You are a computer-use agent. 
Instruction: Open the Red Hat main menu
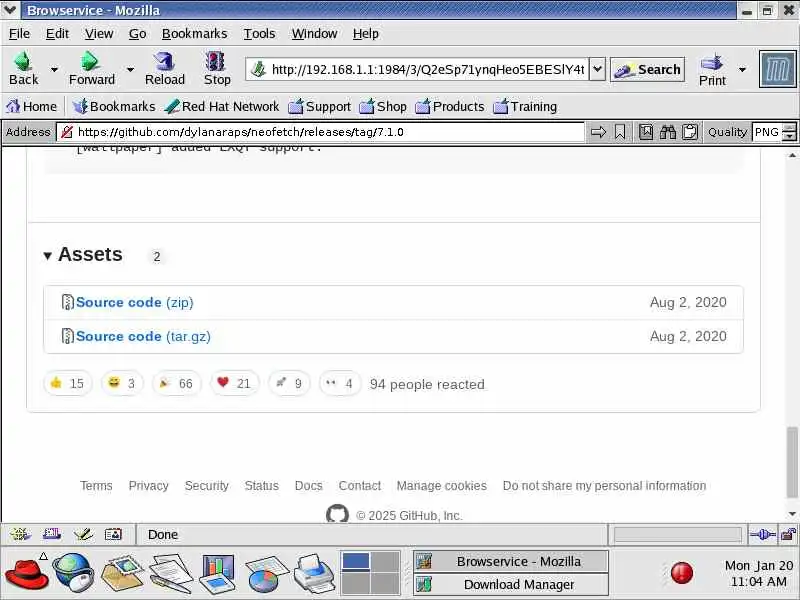(x=27, y=573)
